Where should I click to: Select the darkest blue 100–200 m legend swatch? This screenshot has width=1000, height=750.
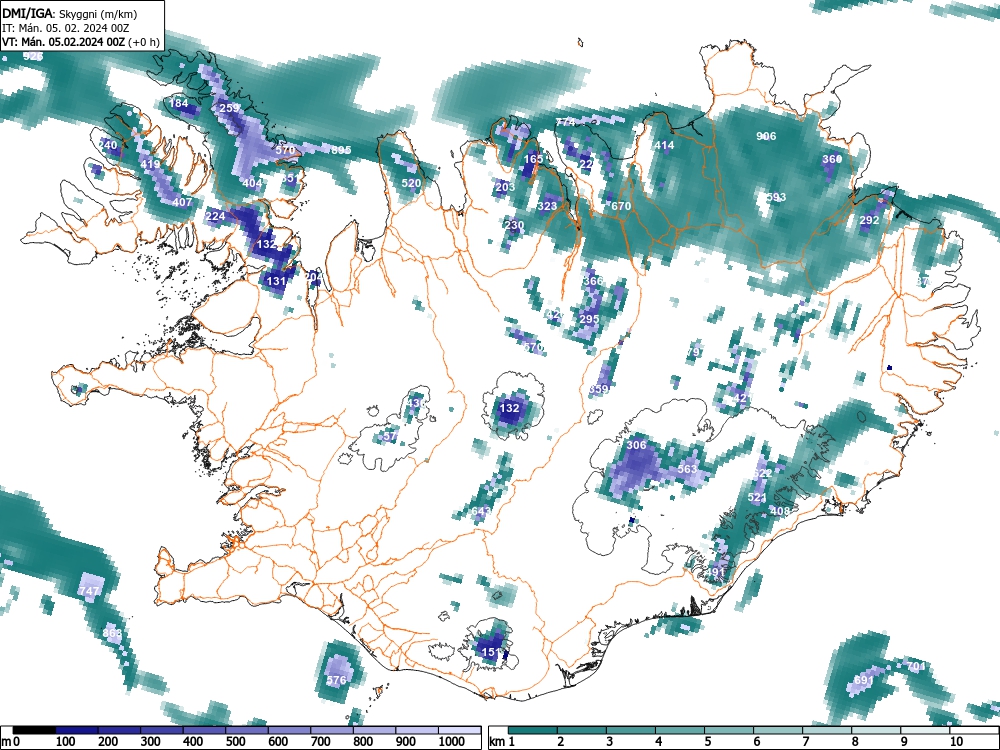pos(77,730)
